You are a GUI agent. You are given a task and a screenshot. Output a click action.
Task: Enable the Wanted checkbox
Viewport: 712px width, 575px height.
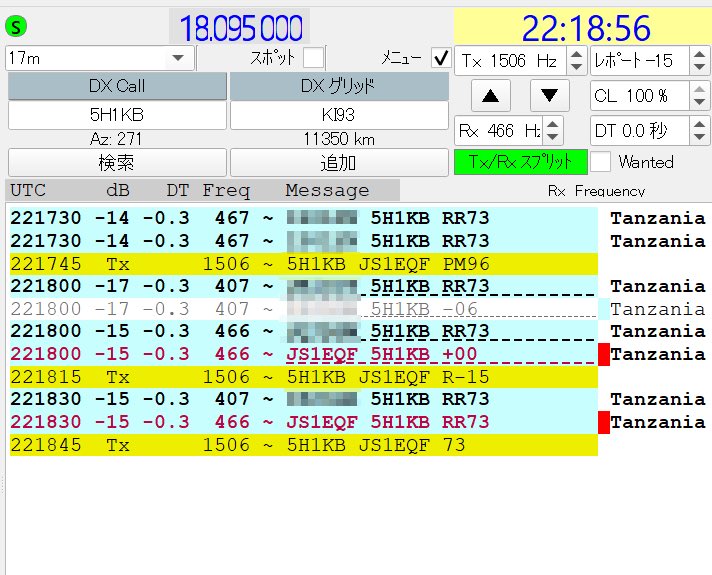600,162
